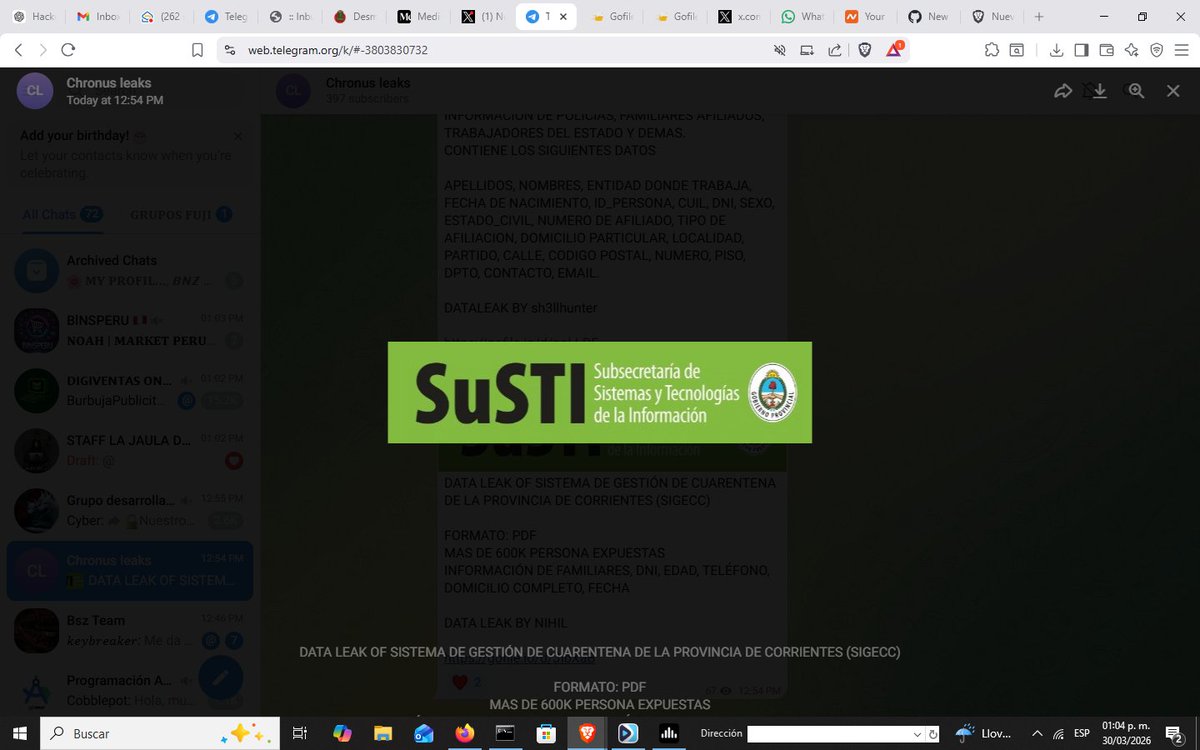Open the notification center icon
The image size is (1200, 750).
1175,733
